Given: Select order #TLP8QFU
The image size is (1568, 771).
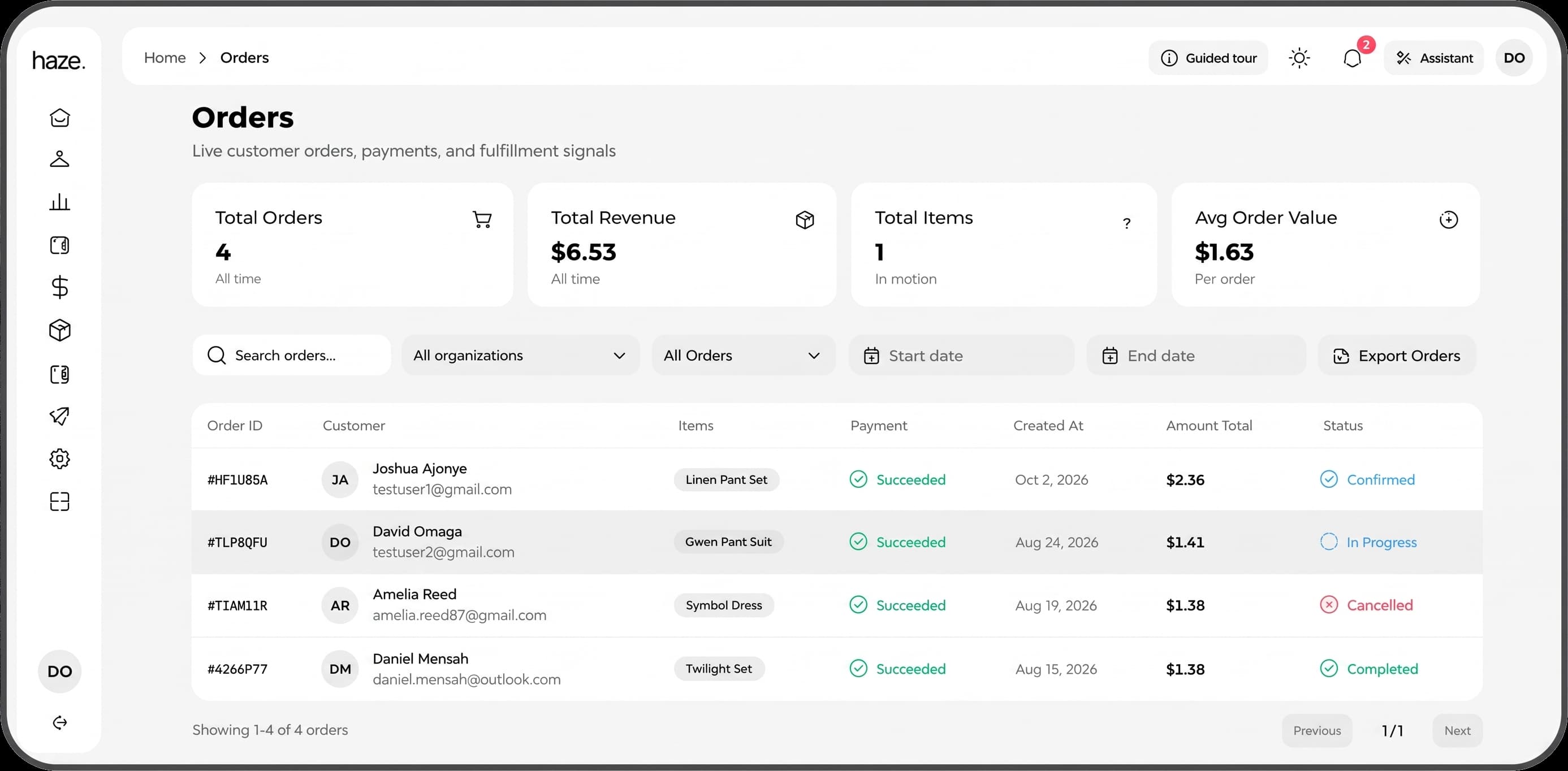Looking at the screenshot, I should point(237,543).
